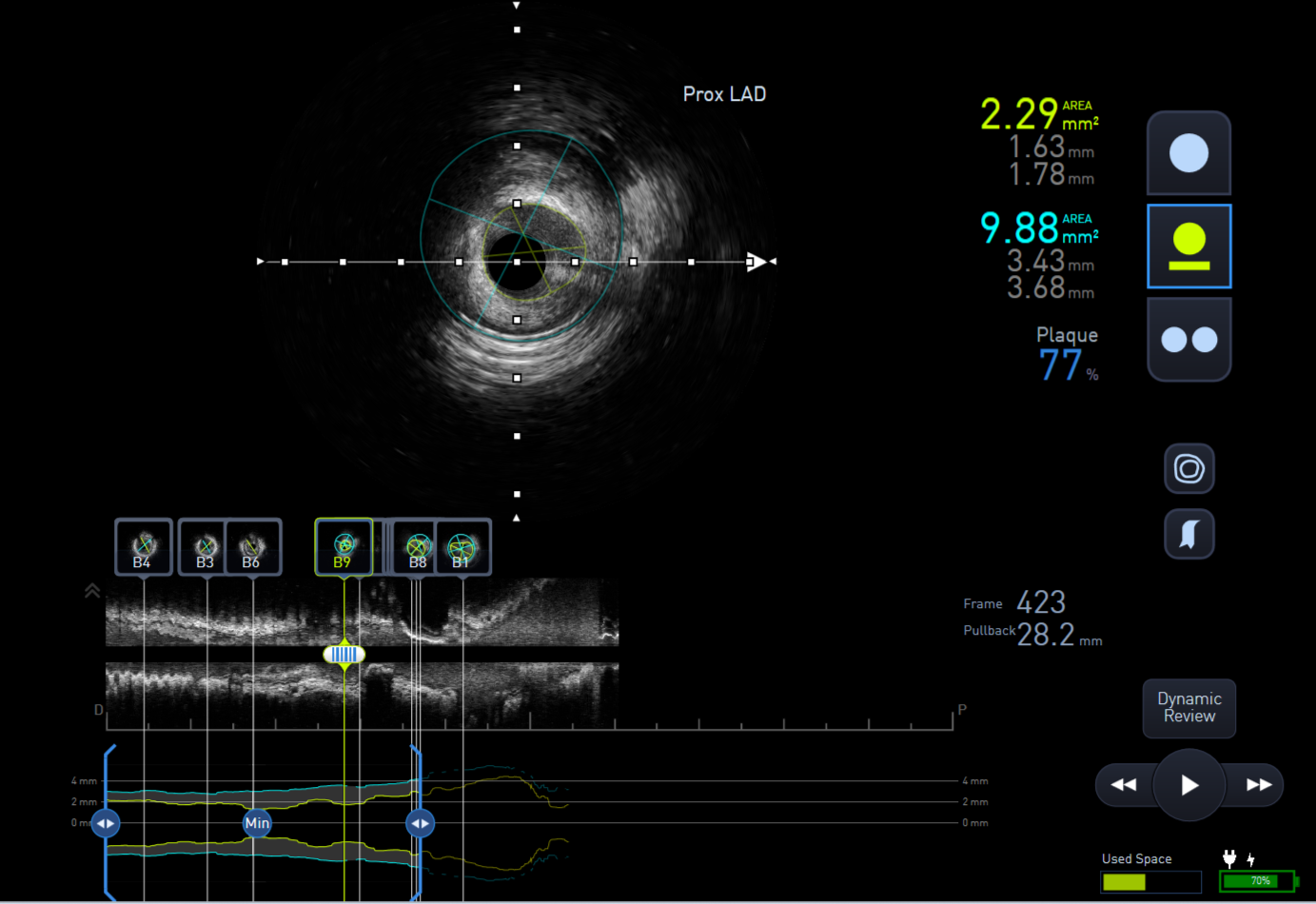1316x904 pixels.
Task: Click the border contour trace icon
Action: coord(1188,468)
